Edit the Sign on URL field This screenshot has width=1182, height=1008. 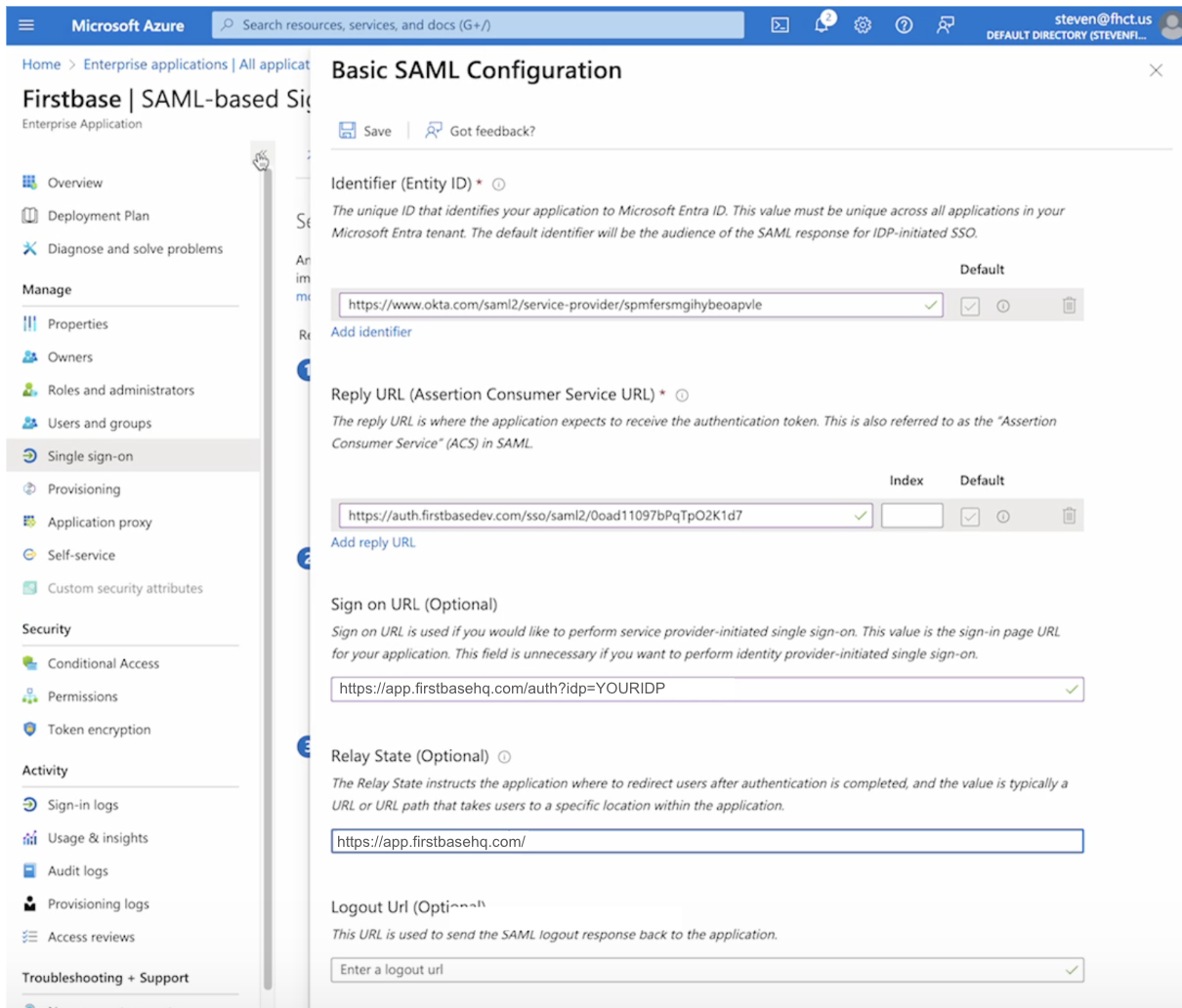pos(707,690)
